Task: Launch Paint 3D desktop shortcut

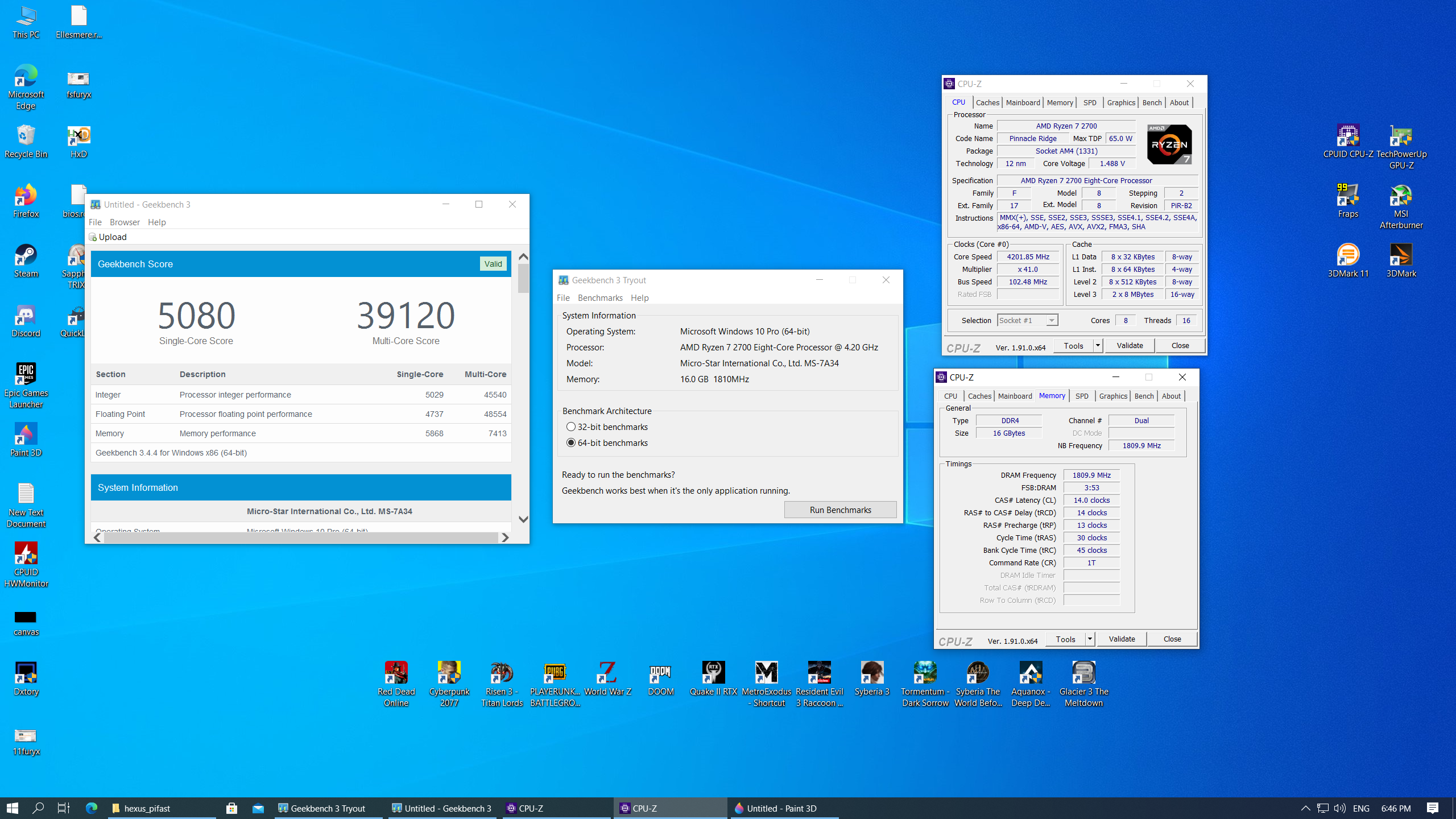Action: [26, 440]
